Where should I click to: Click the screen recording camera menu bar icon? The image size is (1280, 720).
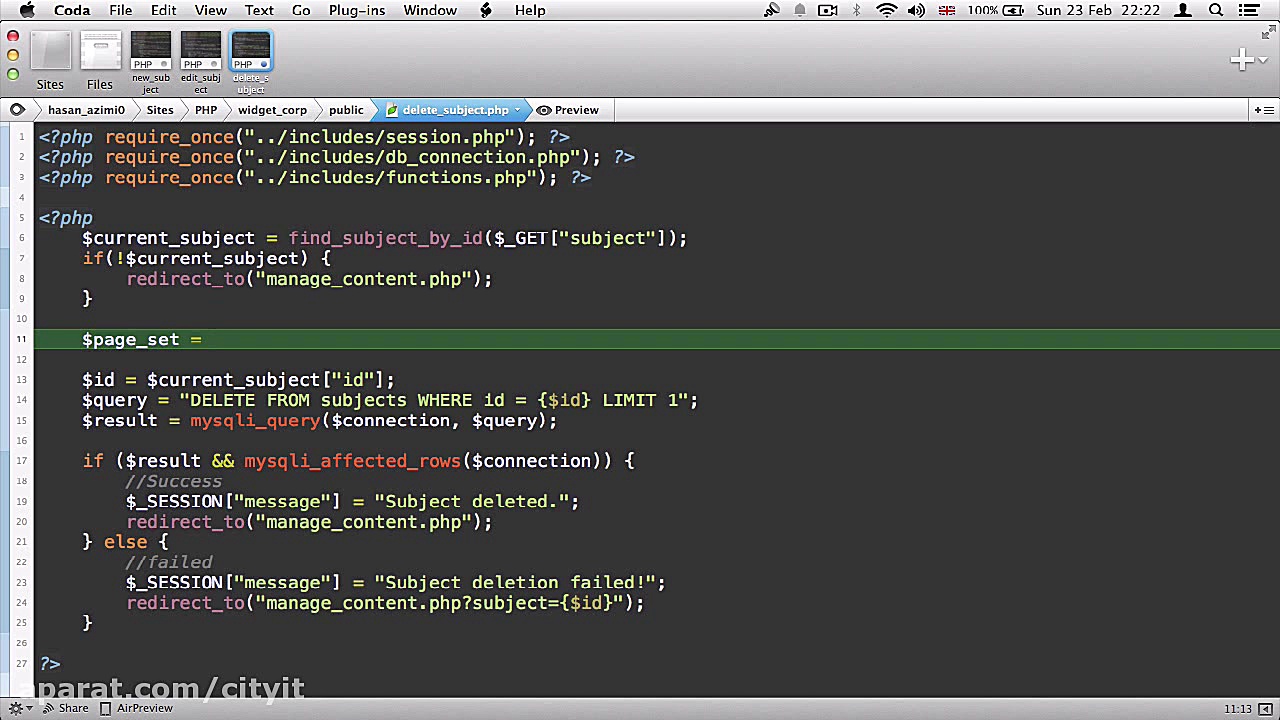[x=828, y=10]
